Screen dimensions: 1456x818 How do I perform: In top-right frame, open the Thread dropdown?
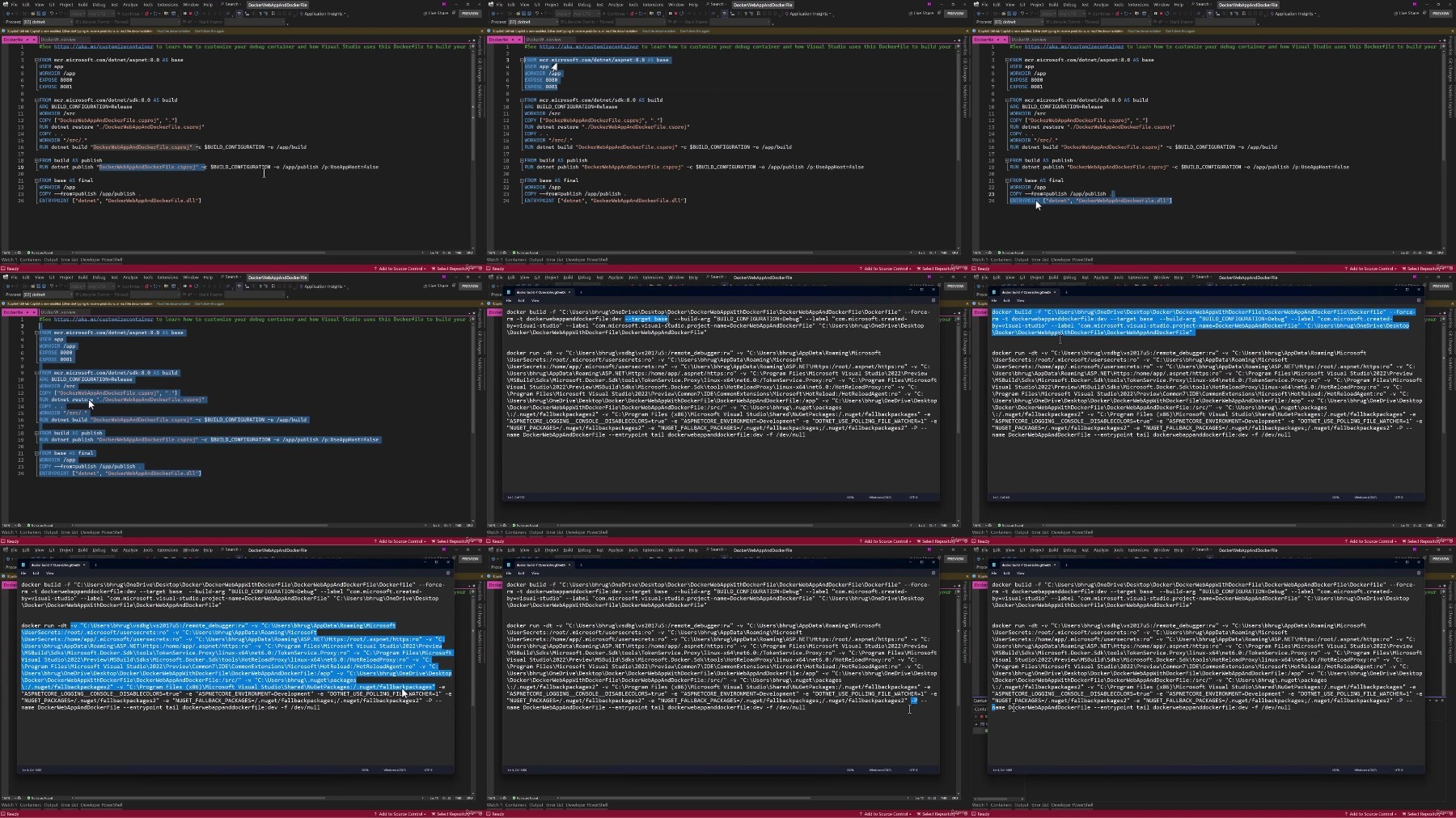tap(1126, 22)
